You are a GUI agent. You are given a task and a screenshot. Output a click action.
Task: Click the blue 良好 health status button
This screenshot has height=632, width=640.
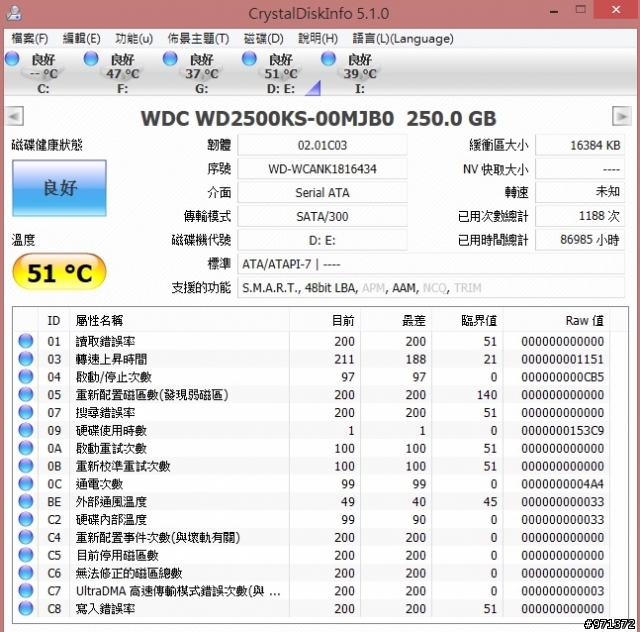60,188
